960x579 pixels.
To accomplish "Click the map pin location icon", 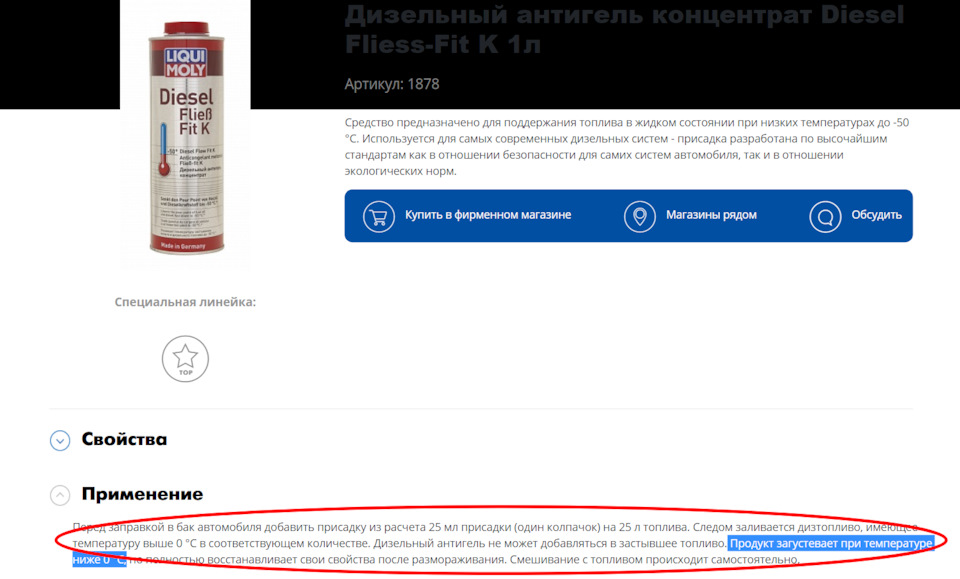I will (x=639, y=217).
